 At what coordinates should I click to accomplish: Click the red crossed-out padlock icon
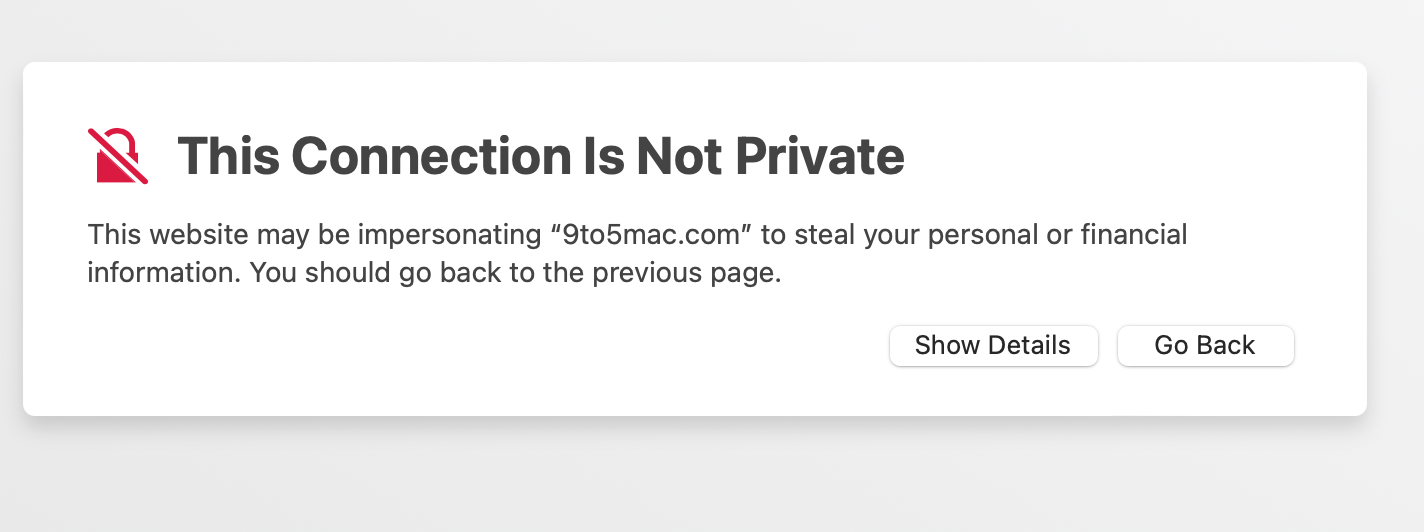(x=118, y=156)
